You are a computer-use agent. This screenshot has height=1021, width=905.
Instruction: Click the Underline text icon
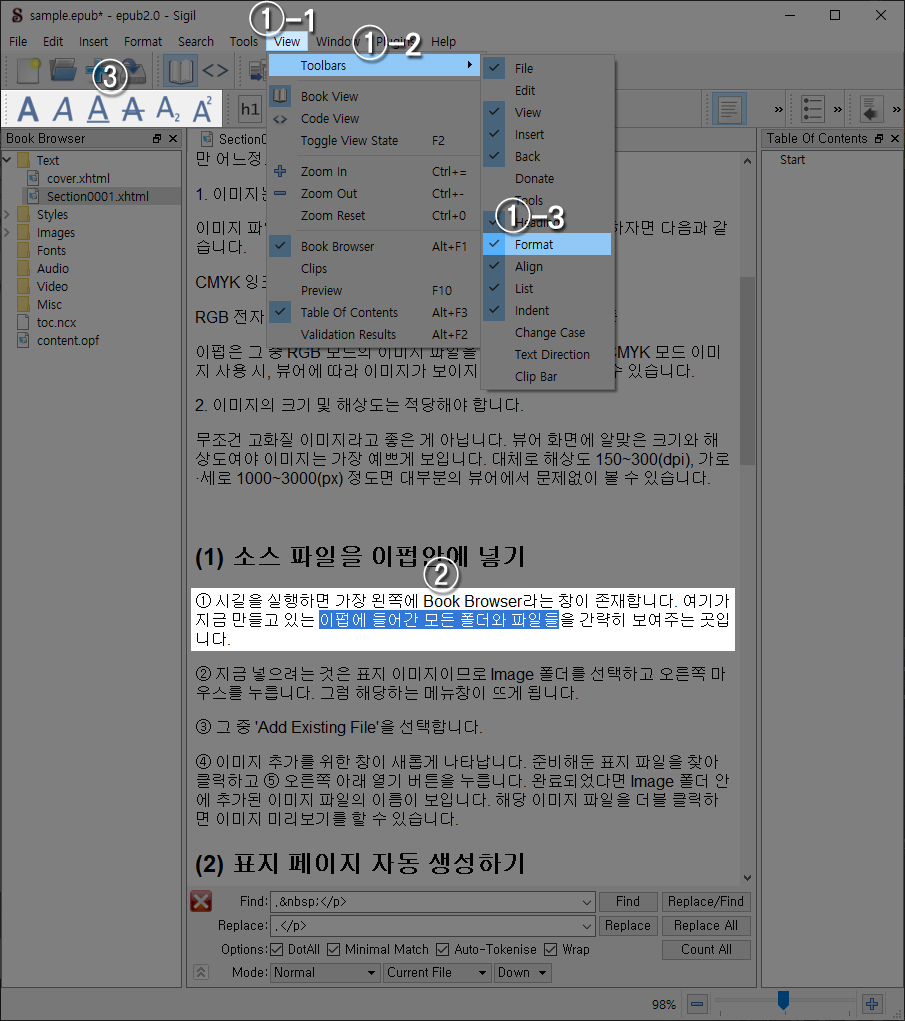click(x=98, y=108)
